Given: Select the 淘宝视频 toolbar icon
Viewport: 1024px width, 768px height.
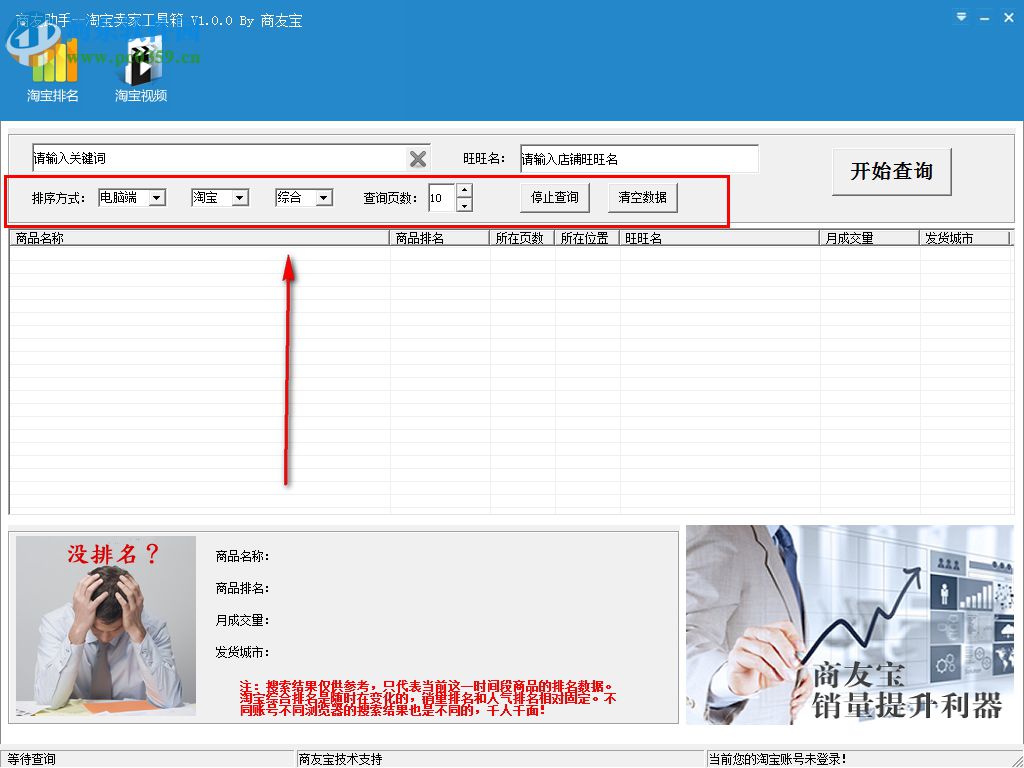Looking at the screenshot, I should pos(140,75).
